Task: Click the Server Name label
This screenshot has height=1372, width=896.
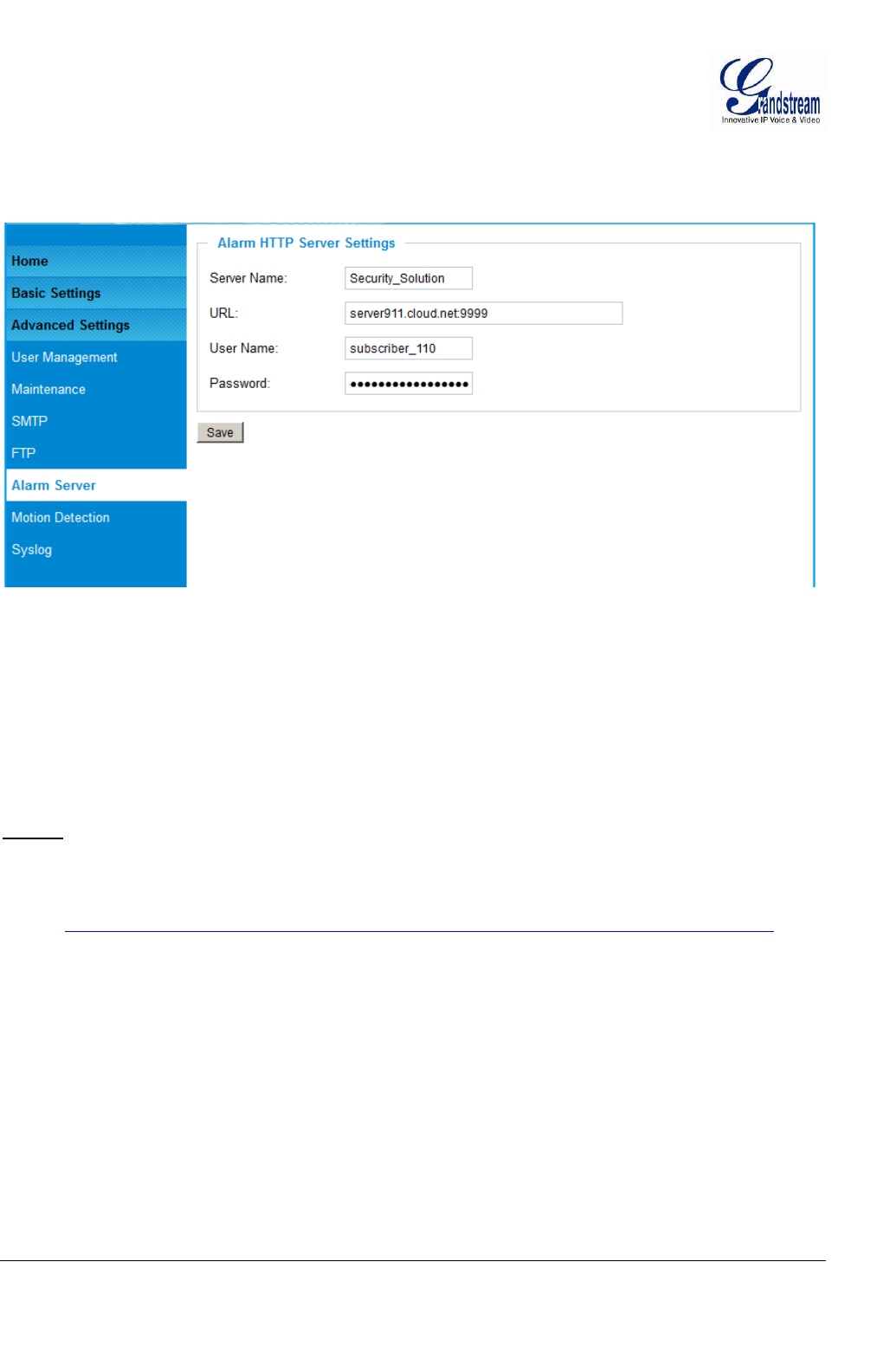Action: (x=248, y=278)
